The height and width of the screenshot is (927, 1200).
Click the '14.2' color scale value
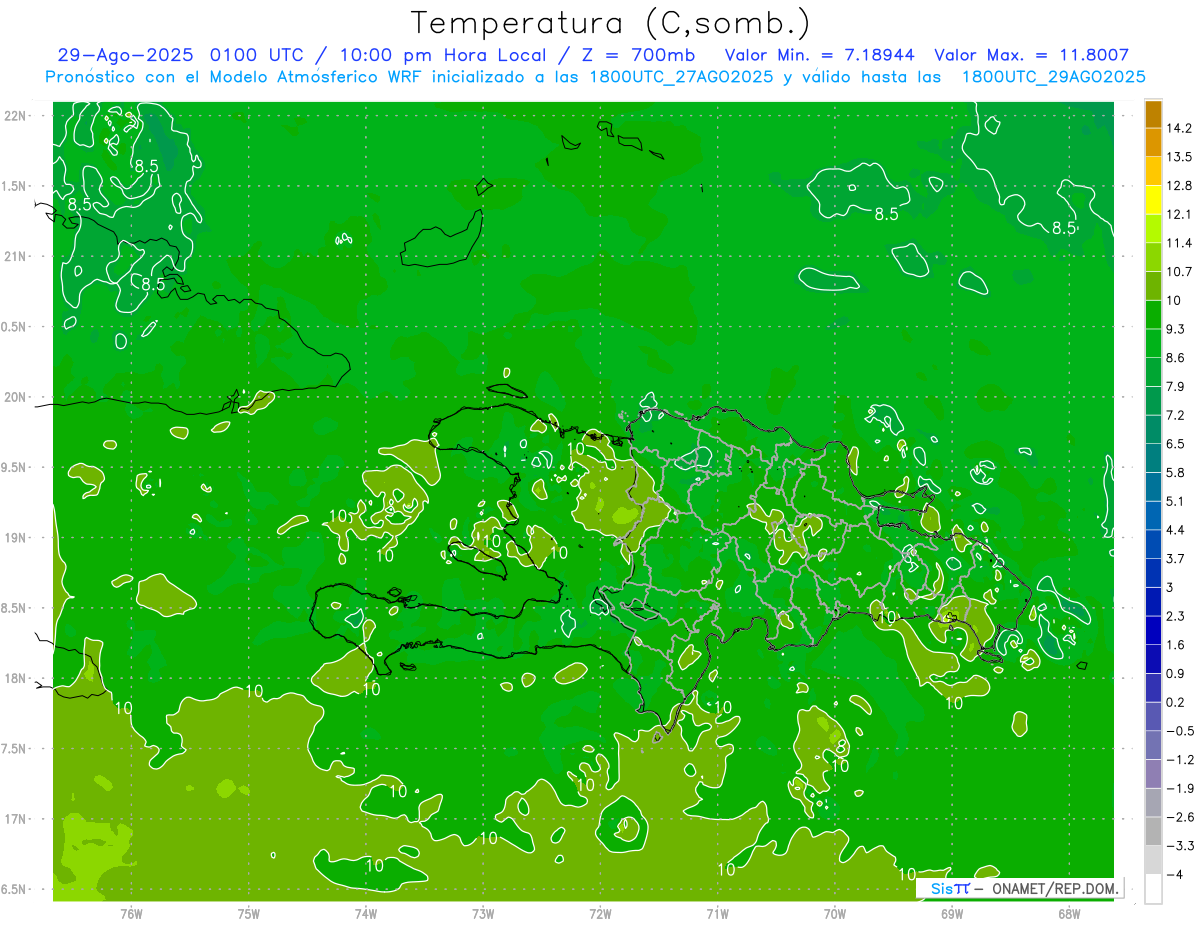[1179, 129]
